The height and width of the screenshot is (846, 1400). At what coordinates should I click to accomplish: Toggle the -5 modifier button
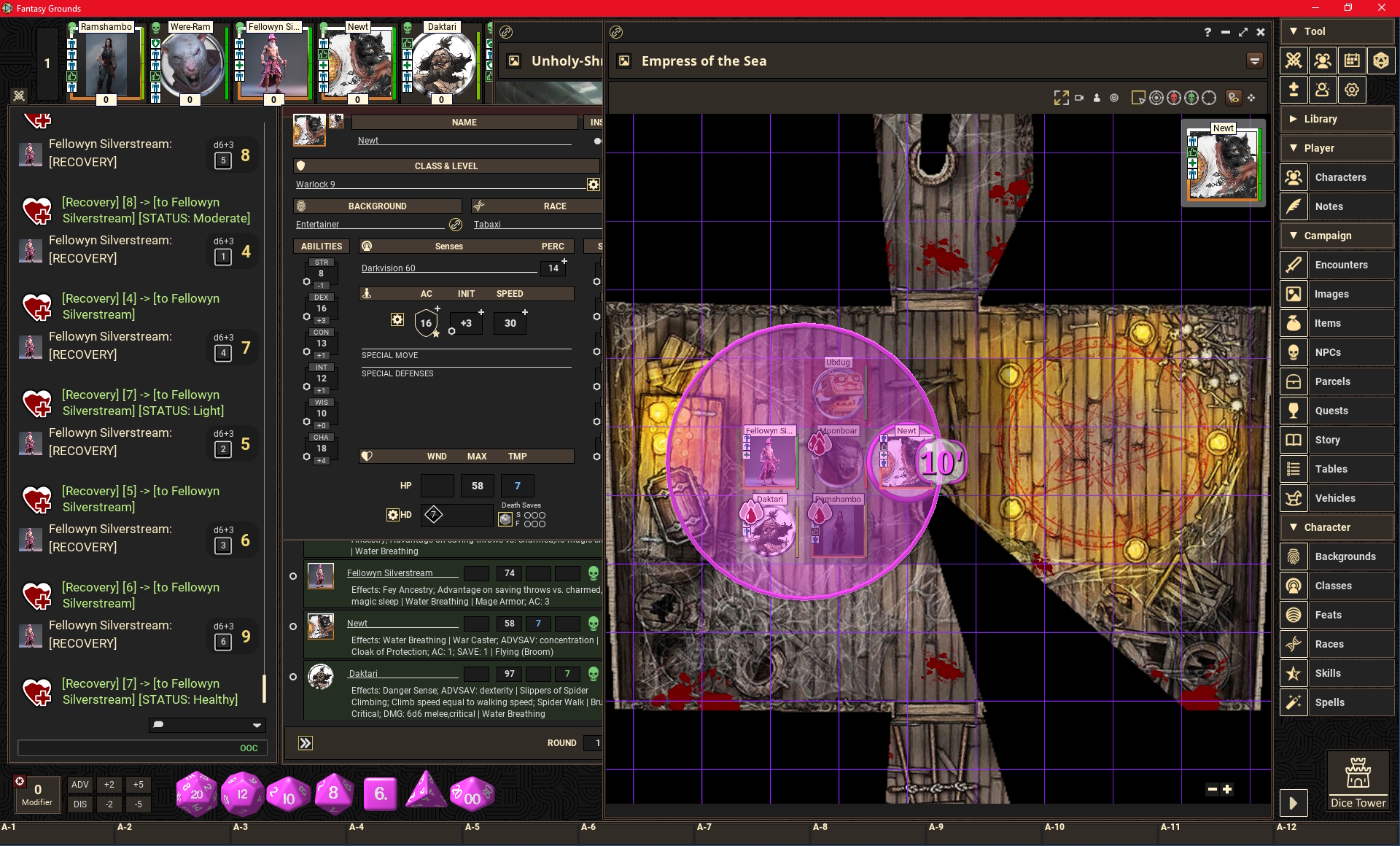coord(139,804)
